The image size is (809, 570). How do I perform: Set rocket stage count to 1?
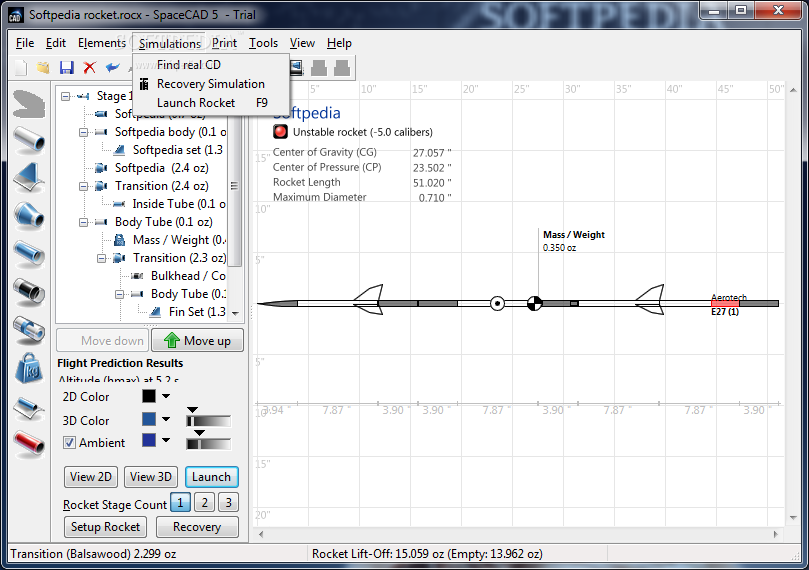pos(180,502)
